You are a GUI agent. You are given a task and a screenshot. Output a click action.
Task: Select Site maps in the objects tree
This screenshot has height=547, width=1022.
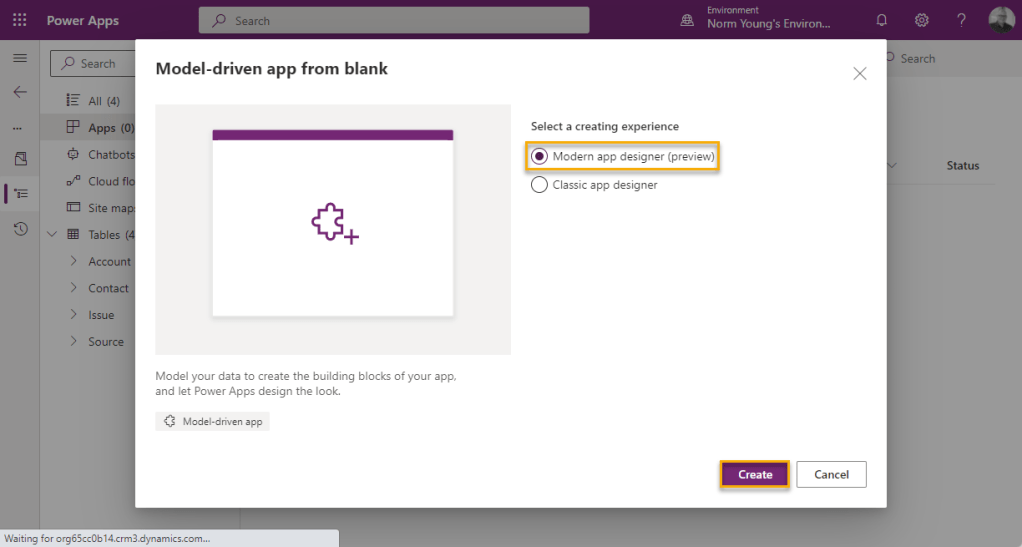(111, 208)
